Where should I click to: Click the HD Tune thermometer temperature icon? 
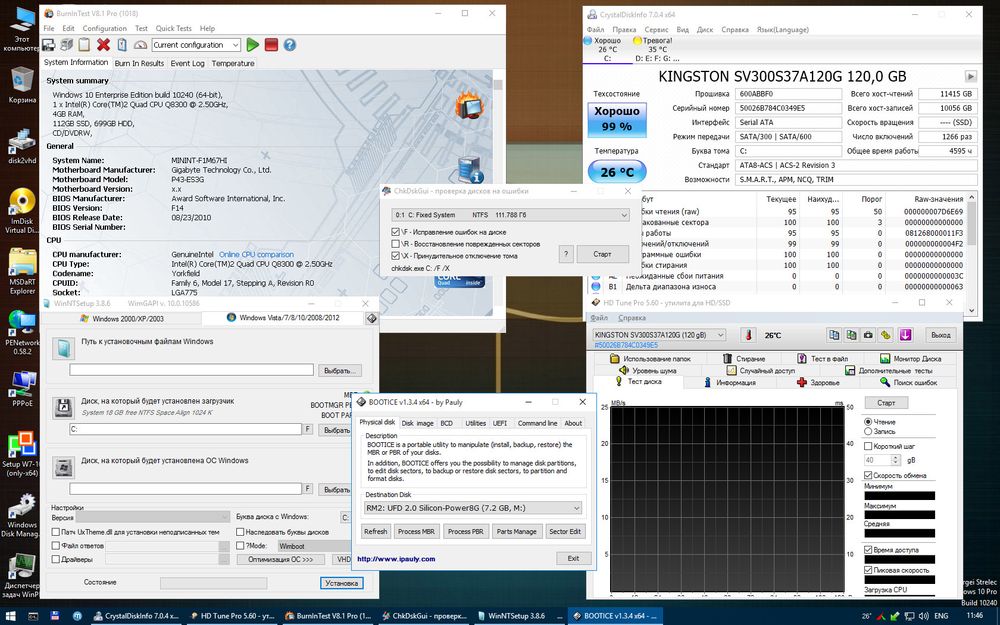click(x=749, y=335)
